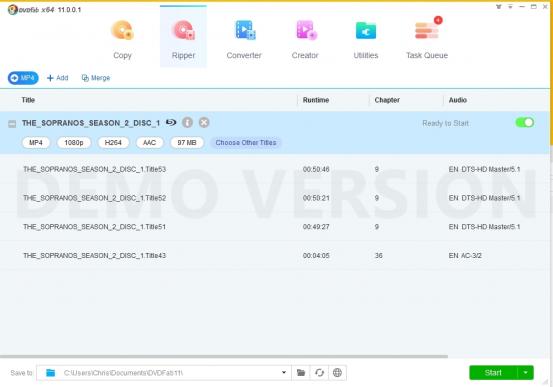Click Title53 audio EN DTS-HD Master
The image size is (553, 387).
point(484,169)
